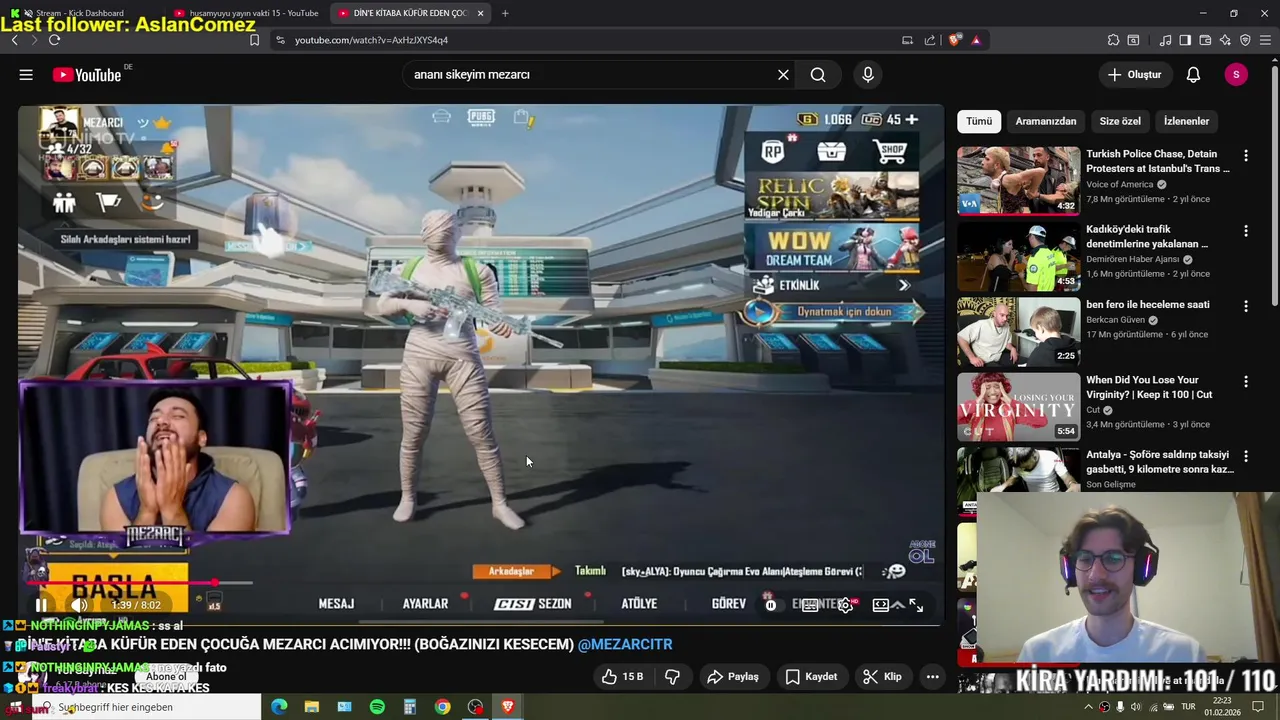Open the Voice of America channel name
Screen dimensions: 1280x720
(x=1119, y=185)
